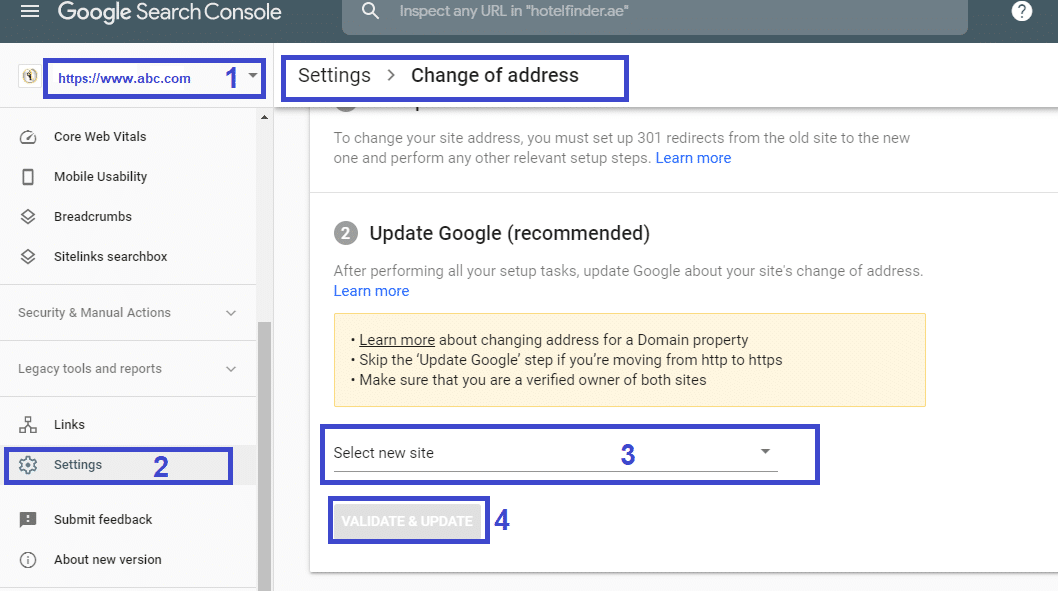This screenshot has height=591, width=1058.
Task: Follow Learn more link under Update Google
Action: (x=371, y=291)
